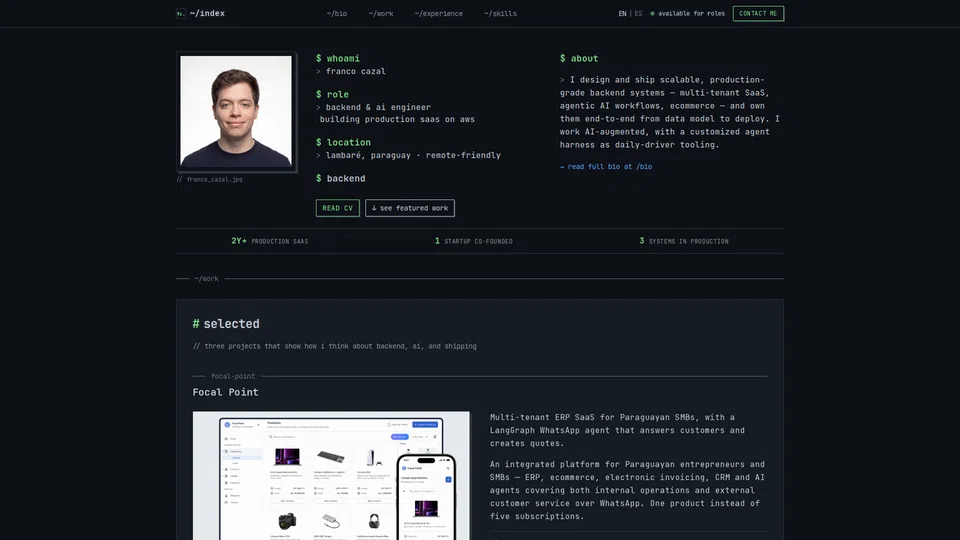The image size is (960, 540).
Task: Follow the read full bio at /bio link
Action: pos(606,167)
